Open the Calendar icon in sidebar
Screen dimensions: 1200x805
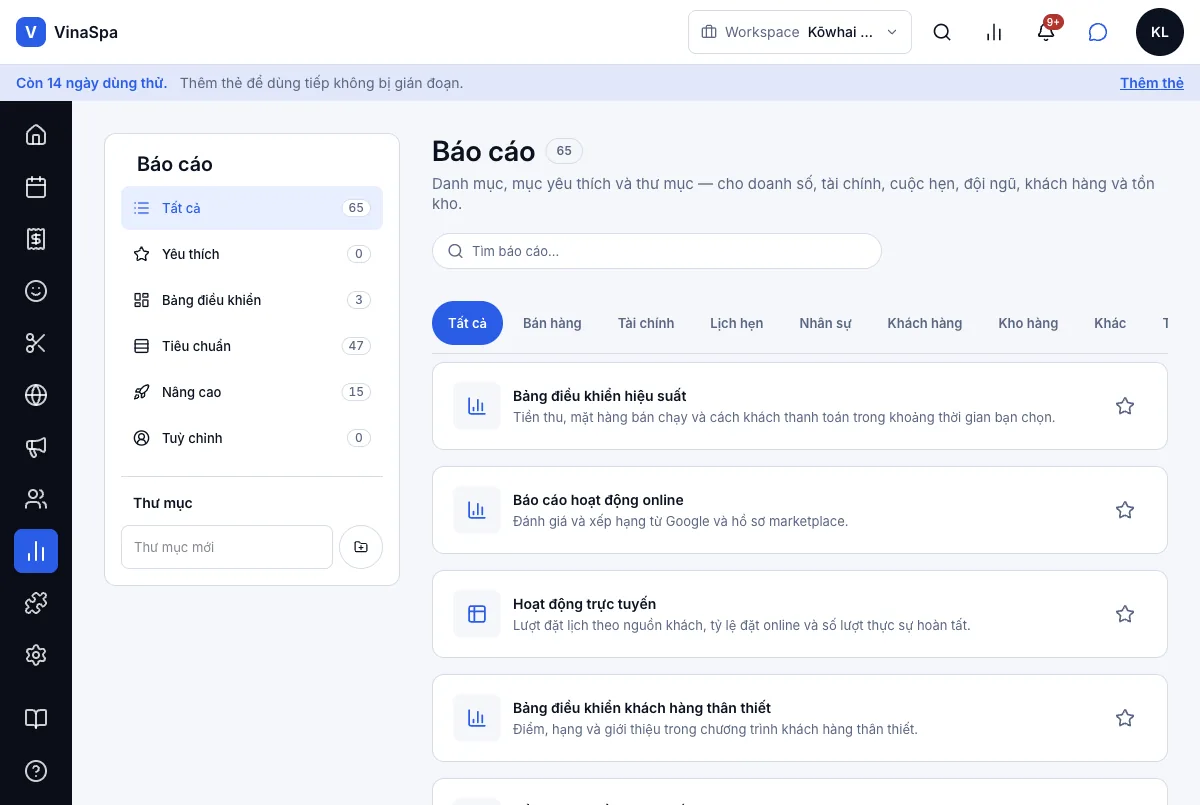click(36, 186)
